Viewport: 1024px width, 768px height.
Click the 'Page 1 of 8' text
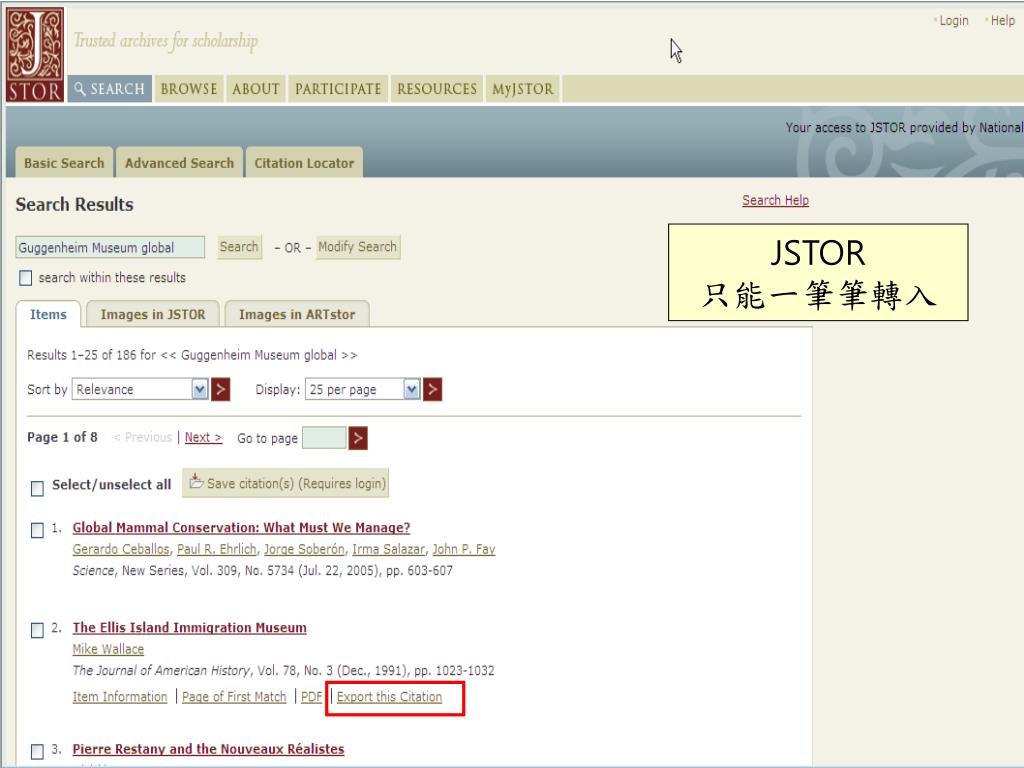pos(62,437)
